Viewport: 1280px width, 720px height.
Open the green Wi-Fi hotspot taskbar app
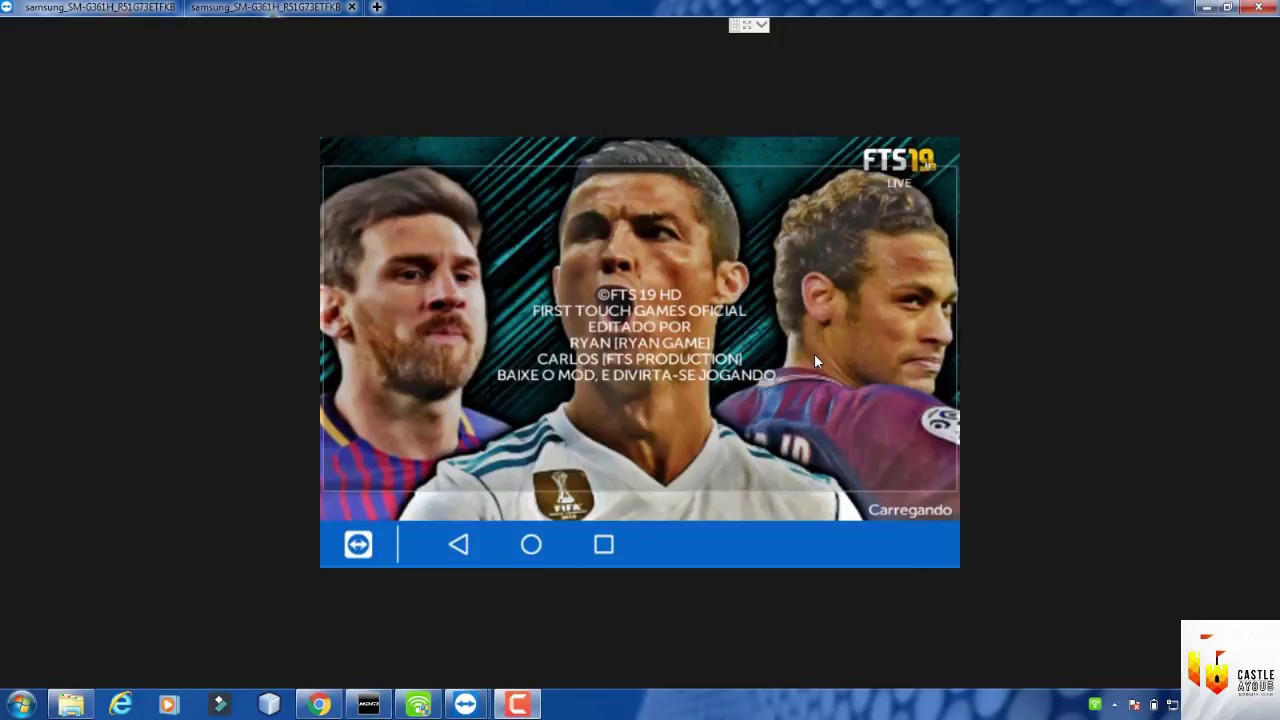[x=418, y=704]
